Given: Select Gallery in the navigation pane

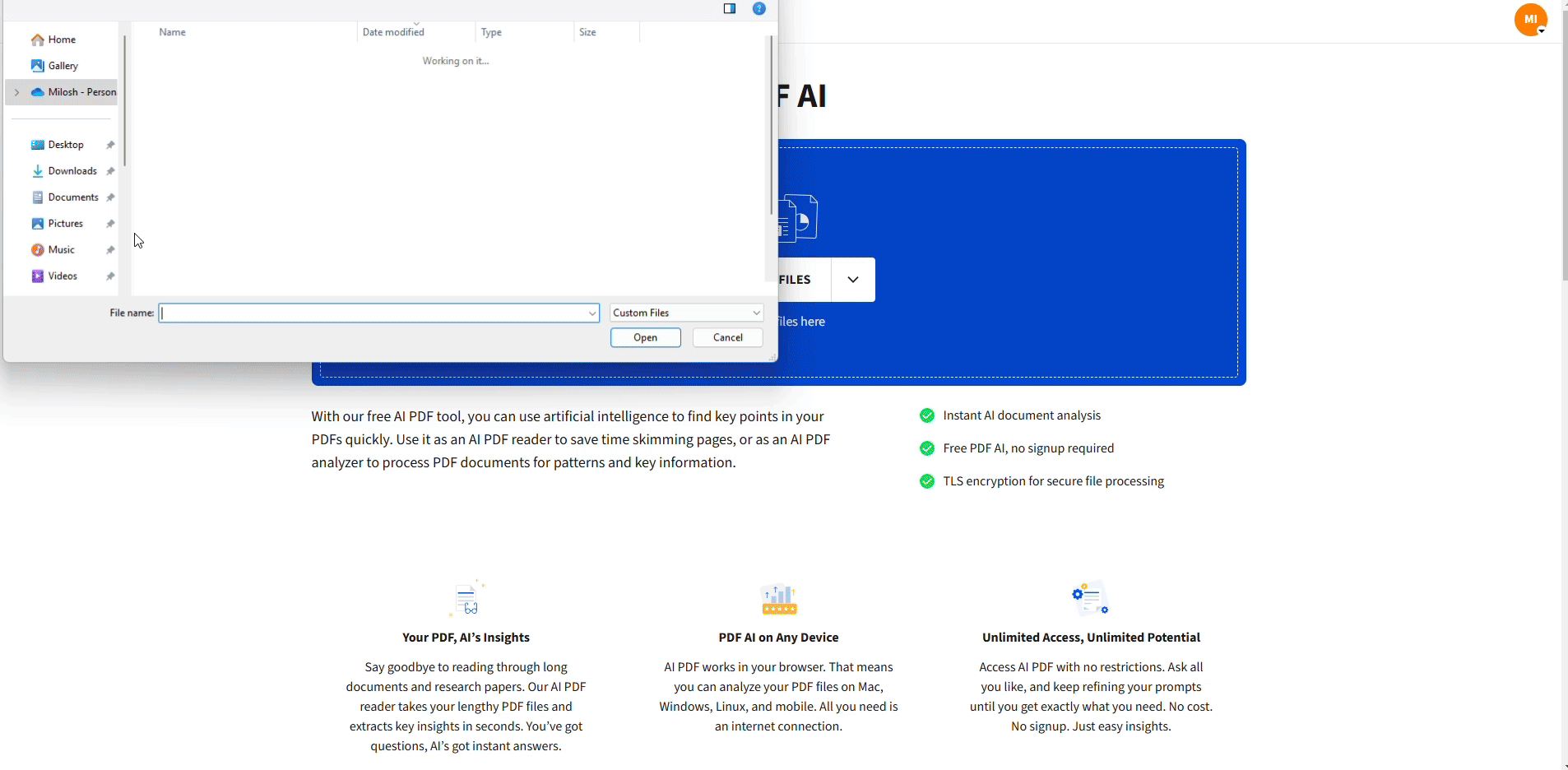Looking at the screenshot, I should click(64, 66).
